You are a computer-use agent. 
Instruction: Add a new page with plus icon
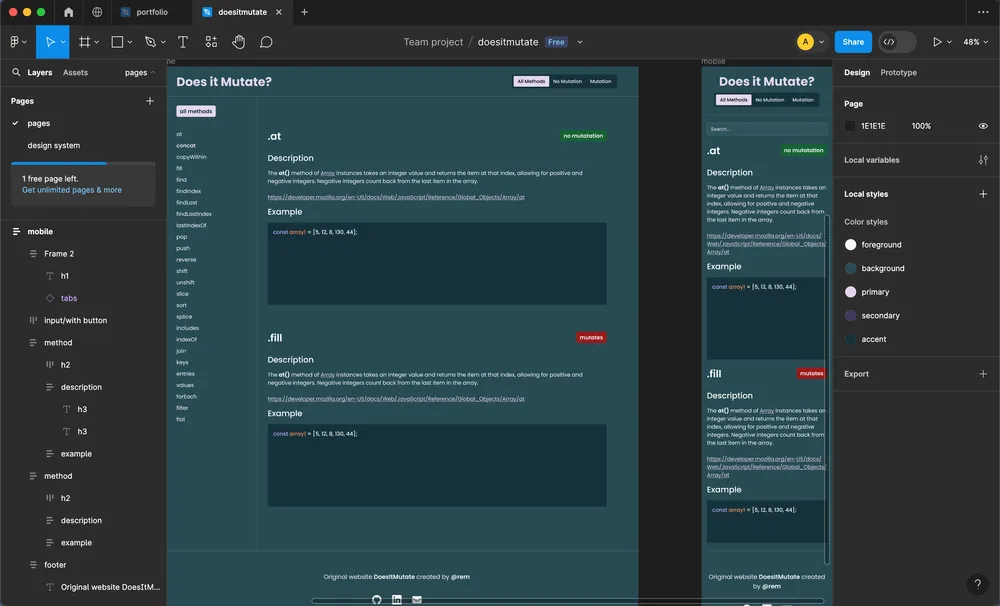(150, 101)
